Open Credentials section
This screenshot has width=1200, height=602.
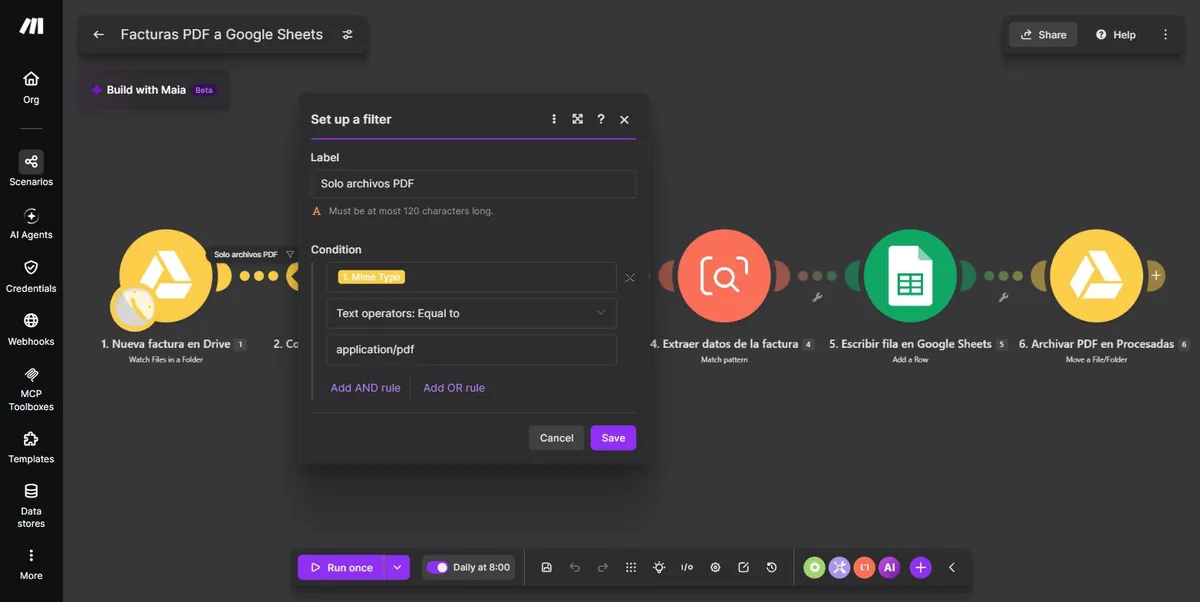pyautogui.click(x=31, y=276)
